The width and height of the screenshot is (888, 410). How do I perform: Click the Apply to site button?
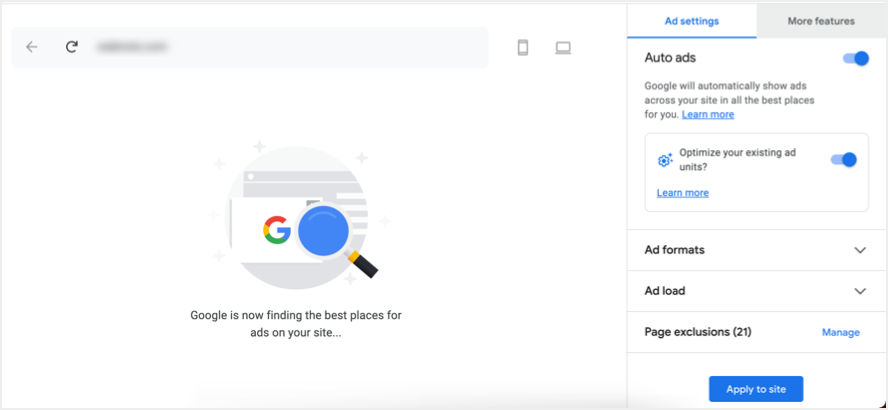click(x=756, y=389)
